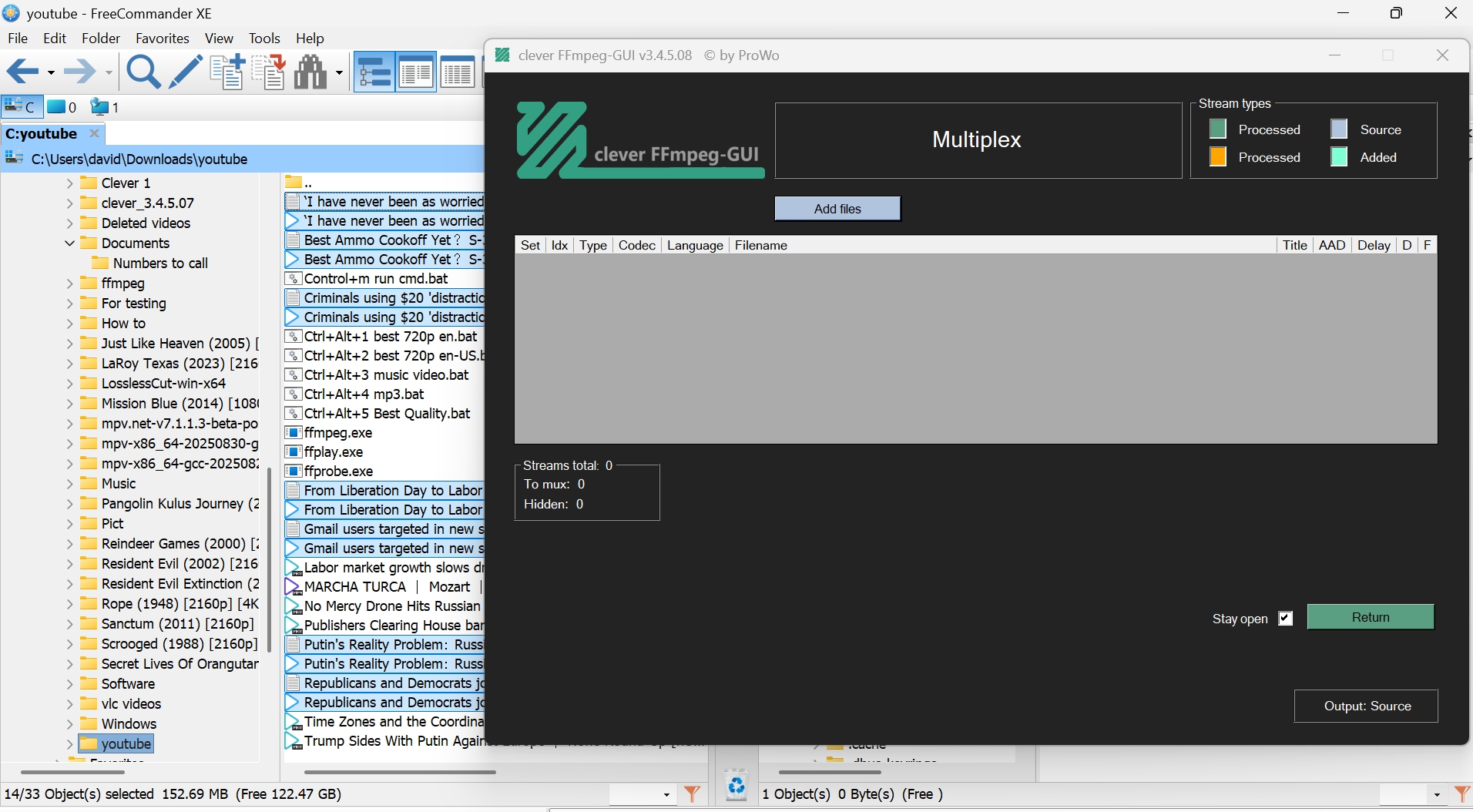
Task: Open the Help menu
Action: [310, 38]
